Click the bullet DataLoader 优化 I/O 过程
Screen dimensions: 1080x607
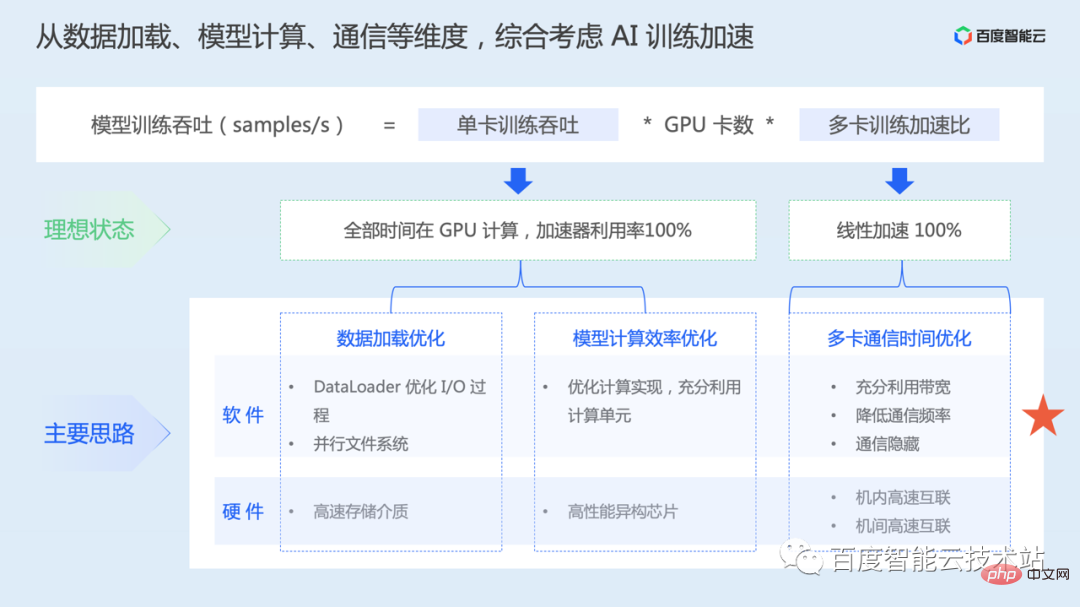[399, 401]
